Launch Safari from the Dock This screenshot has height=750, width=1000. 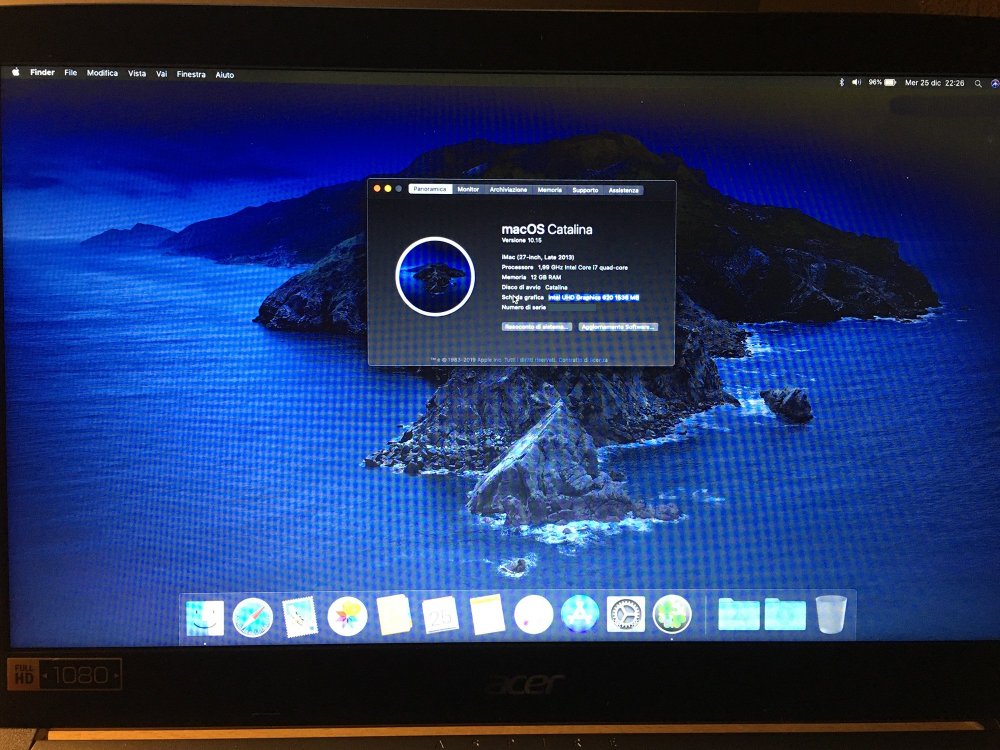(253, 617)
